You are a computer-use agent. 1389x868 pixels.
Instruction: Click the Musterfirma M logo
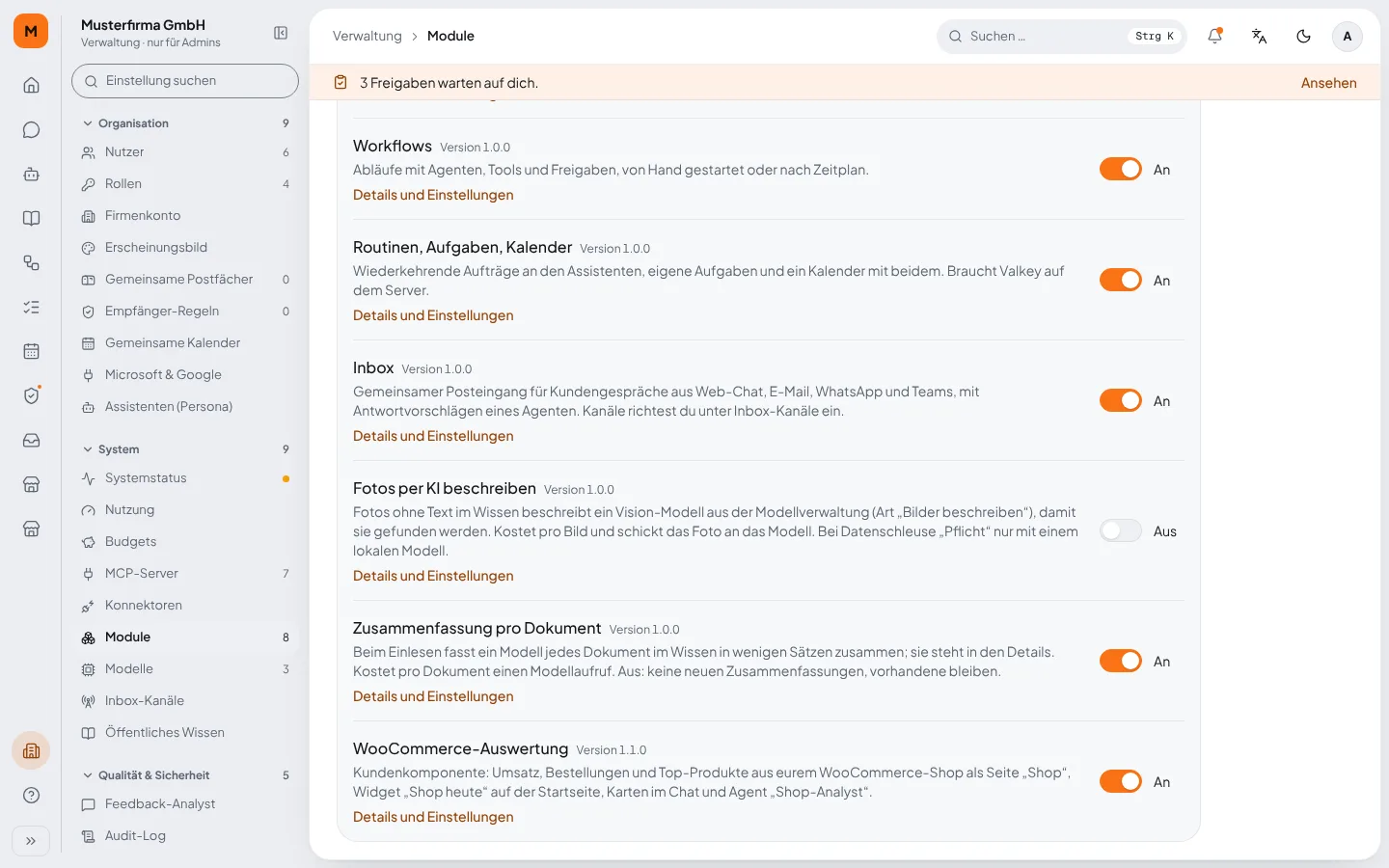(x=31, y=31)
